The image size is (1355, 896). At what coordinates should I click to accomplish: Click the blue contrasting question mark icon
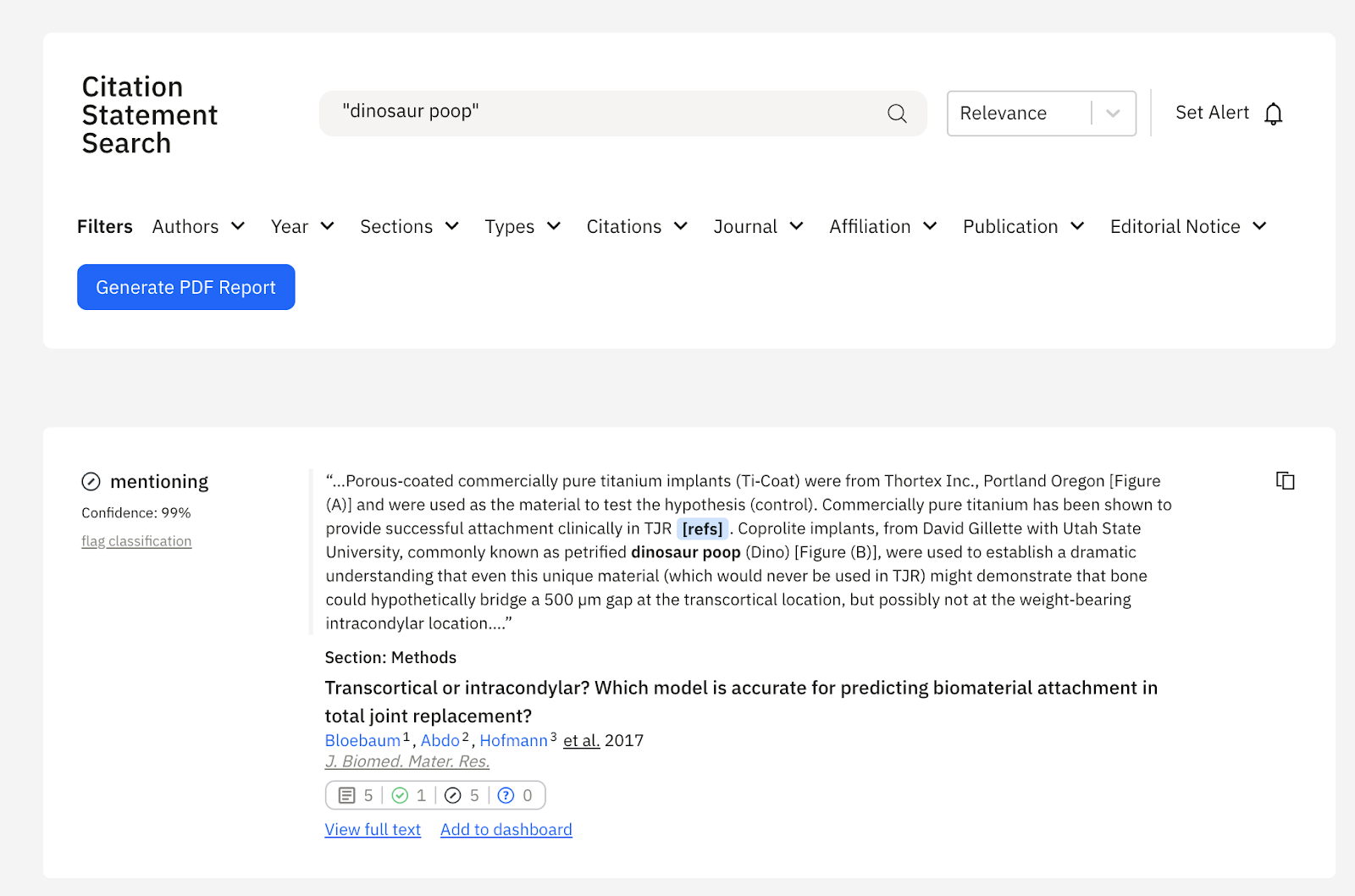coord(506,795)
